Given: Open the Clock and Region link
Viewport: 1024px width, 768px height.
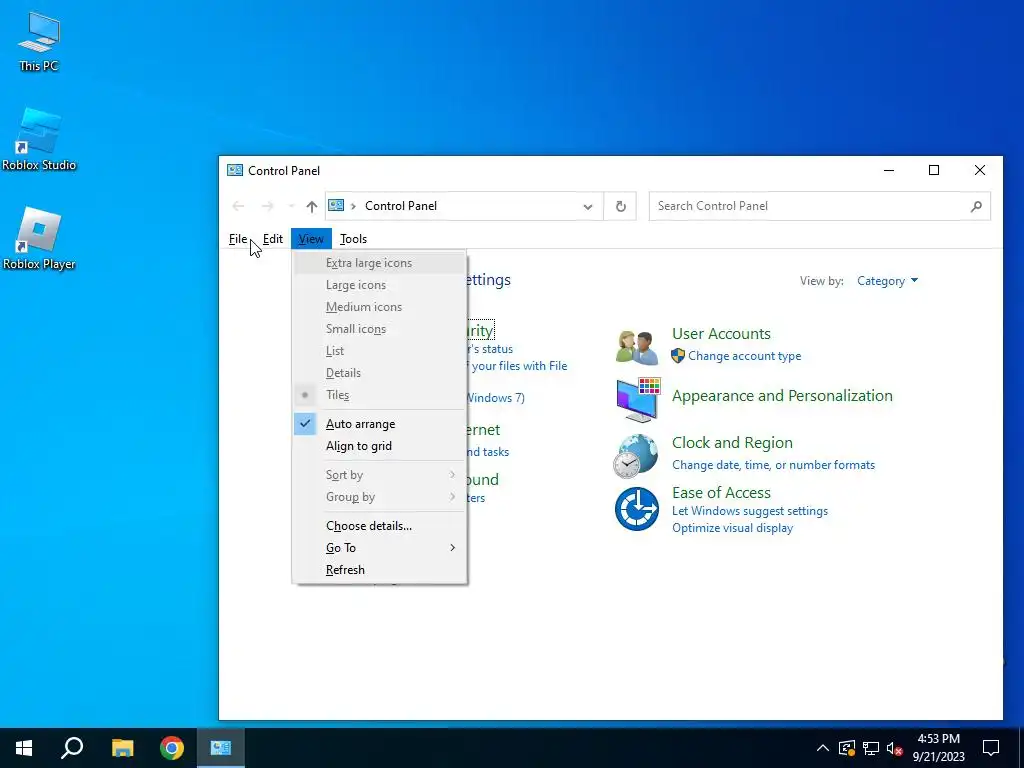Looking at the screenshot, I should (x=732, y=443).
